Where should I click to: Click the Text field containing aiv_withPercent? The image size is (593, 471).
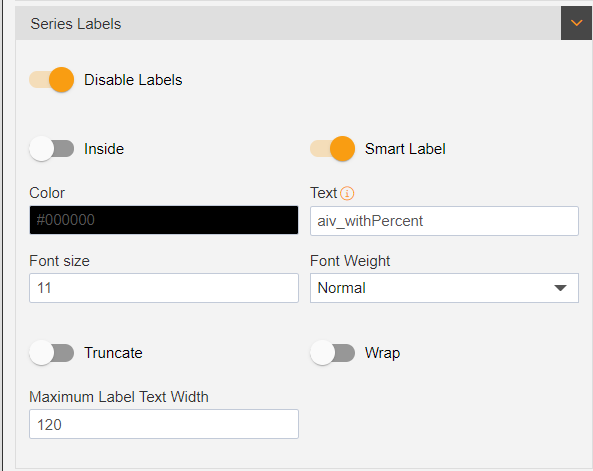[444, 221]
